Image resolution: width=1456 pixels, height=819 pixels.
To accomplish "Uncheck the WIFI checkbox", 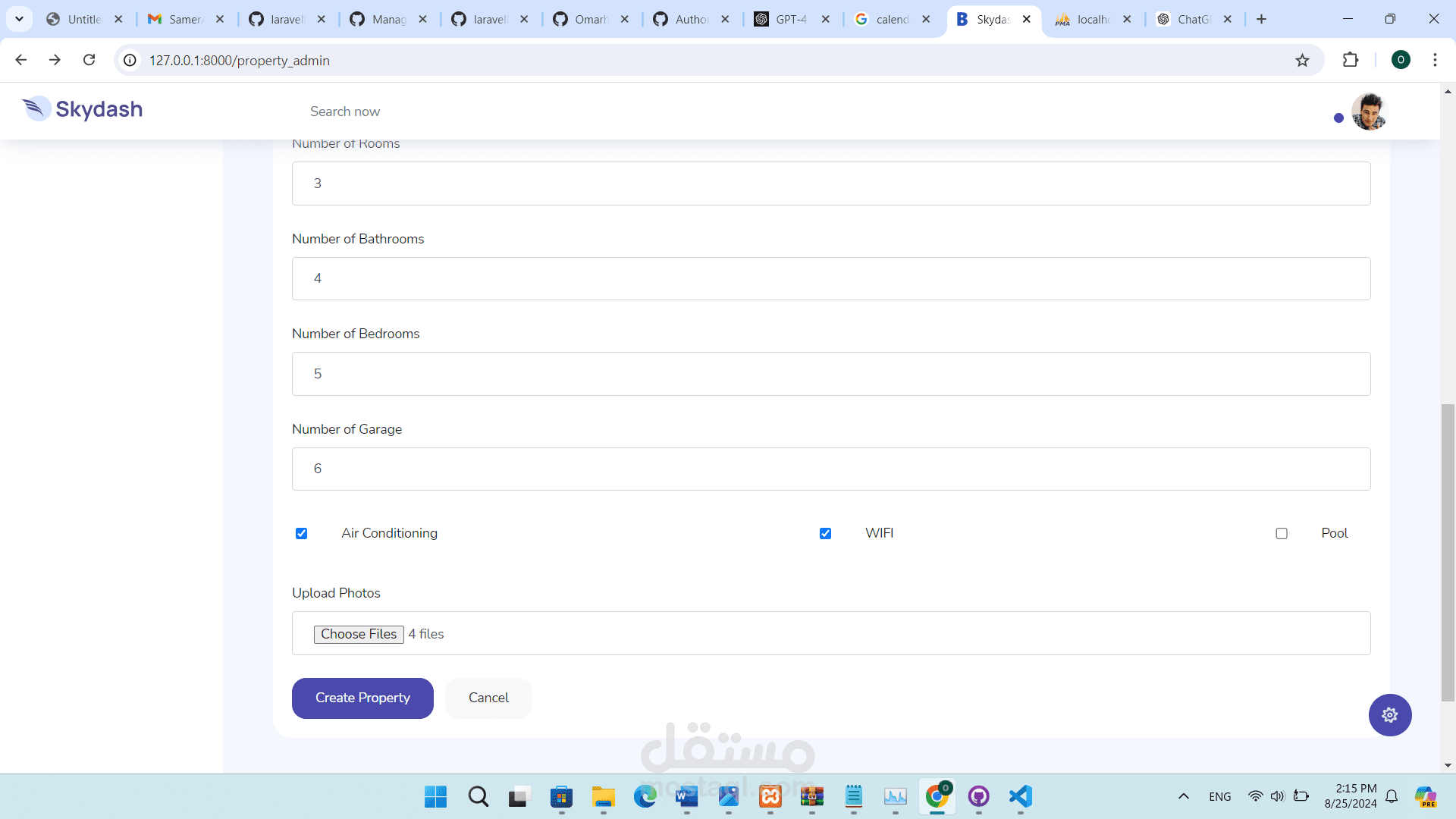I will (825, 533).
